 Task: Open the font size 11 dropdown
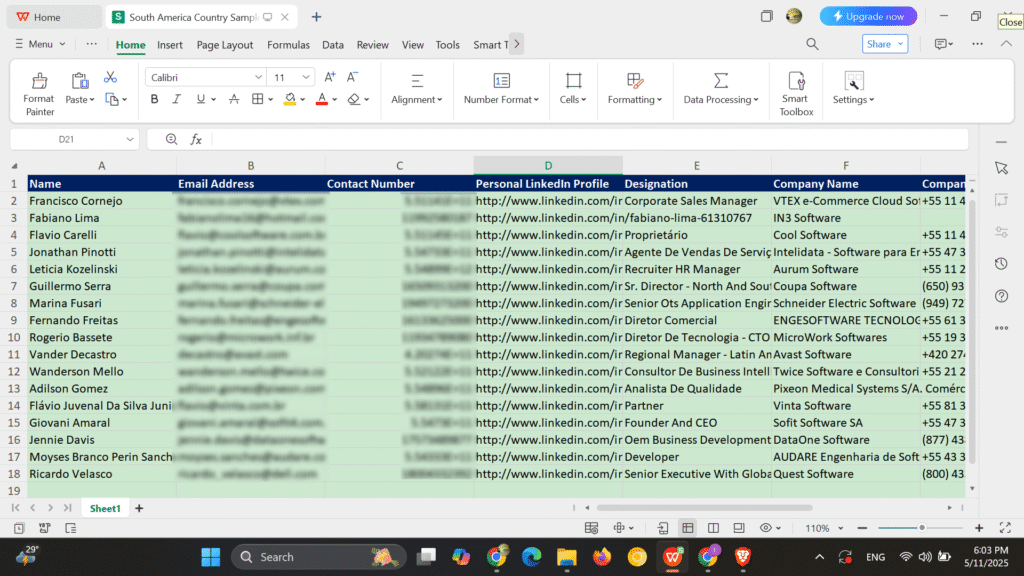(x=306, y=77)
